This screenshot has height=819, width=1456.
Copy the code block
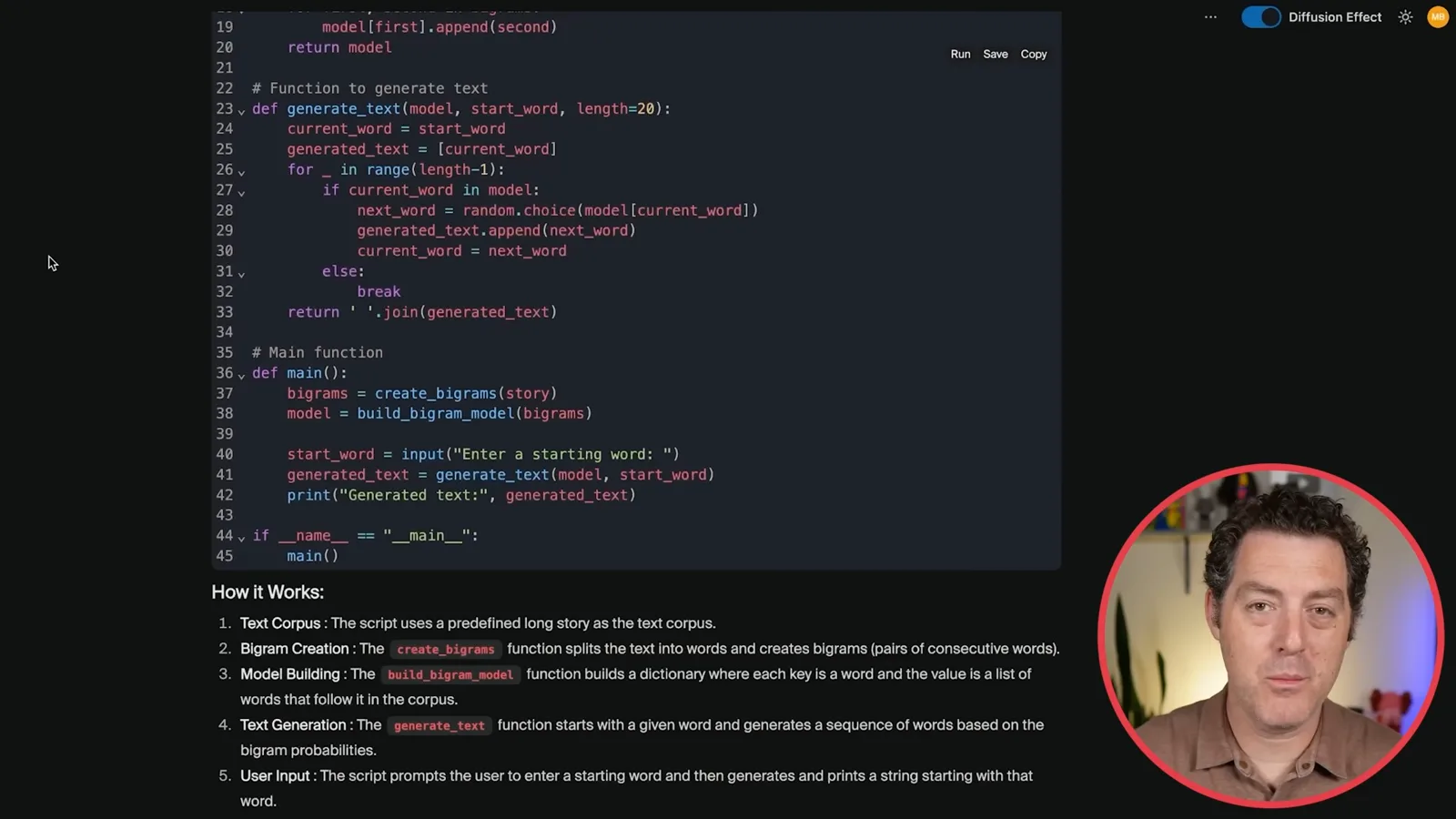pos(1034,55)
